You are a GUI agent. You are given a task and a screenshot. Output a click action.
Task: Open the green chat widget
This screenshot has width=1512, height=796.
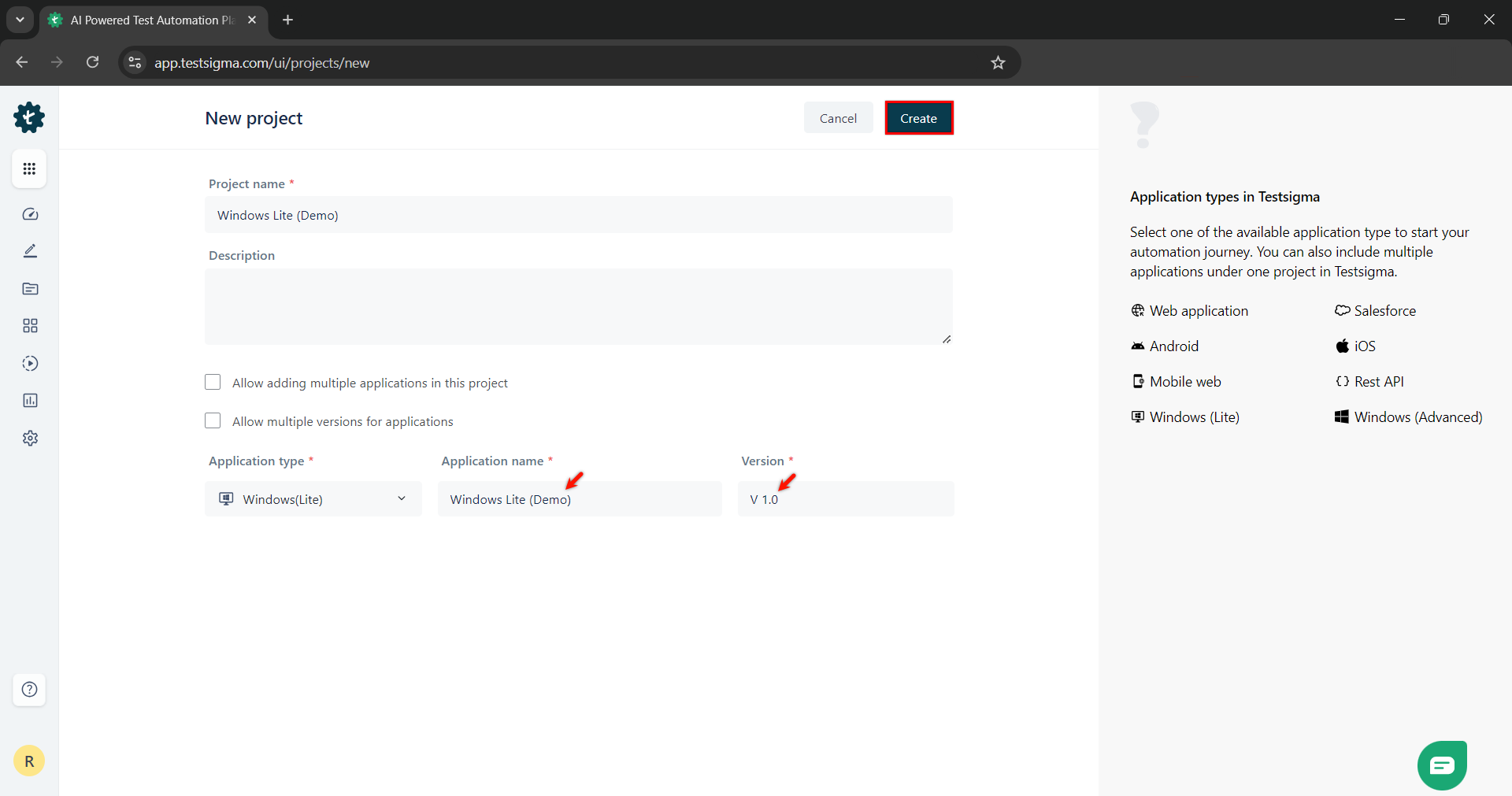coord(1442,765)
